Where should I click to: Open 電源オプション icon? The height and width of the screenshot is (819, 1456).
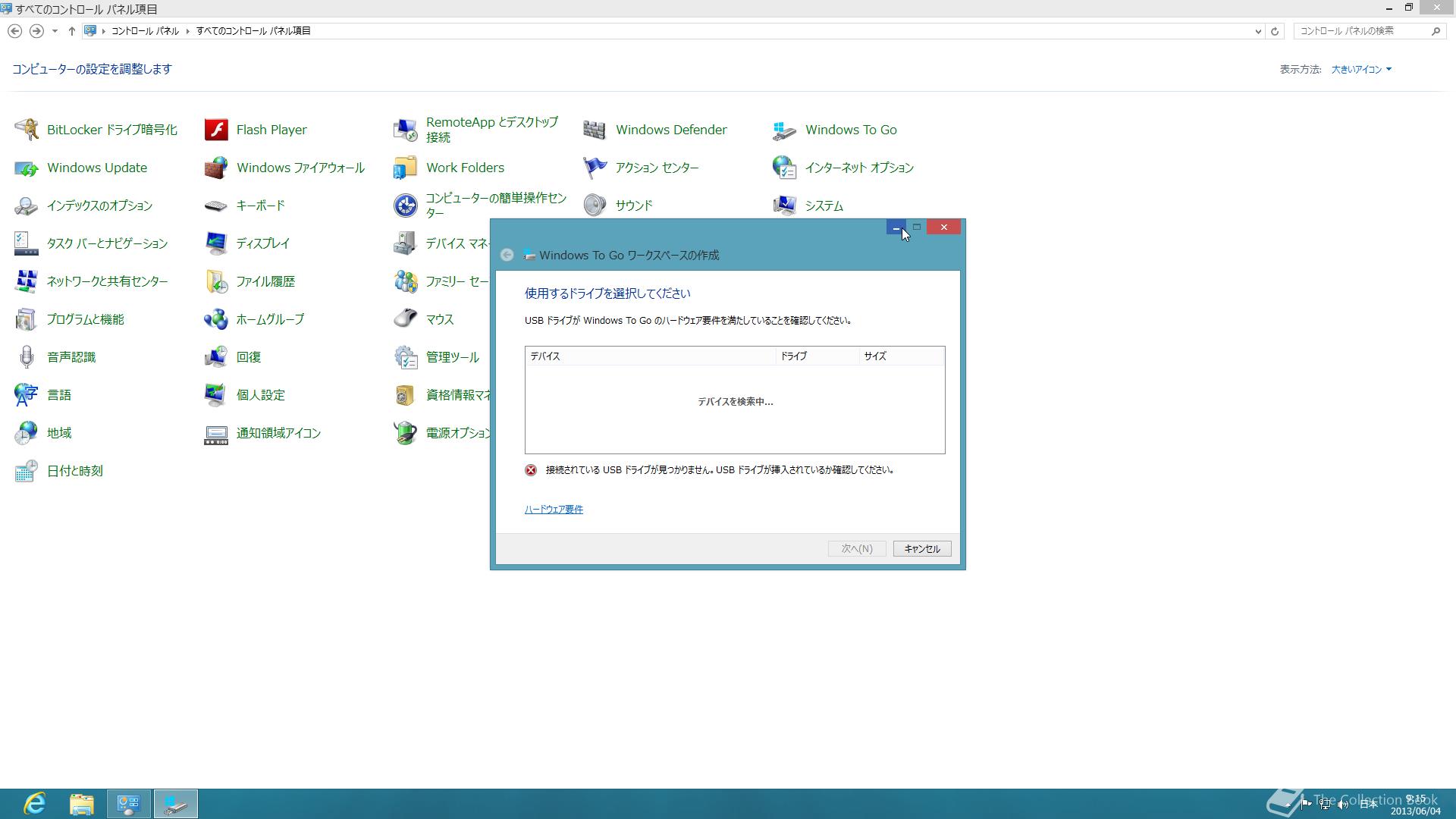click(x=406, y=433)
